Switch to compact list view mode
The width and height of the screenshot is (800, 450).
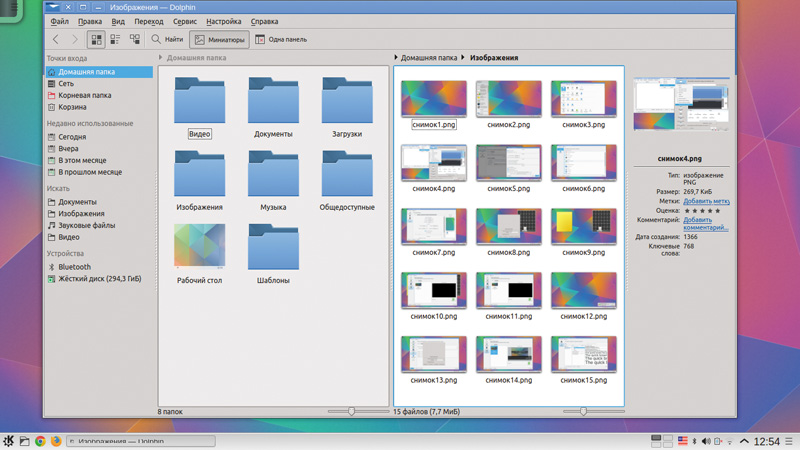click(115, 39)
